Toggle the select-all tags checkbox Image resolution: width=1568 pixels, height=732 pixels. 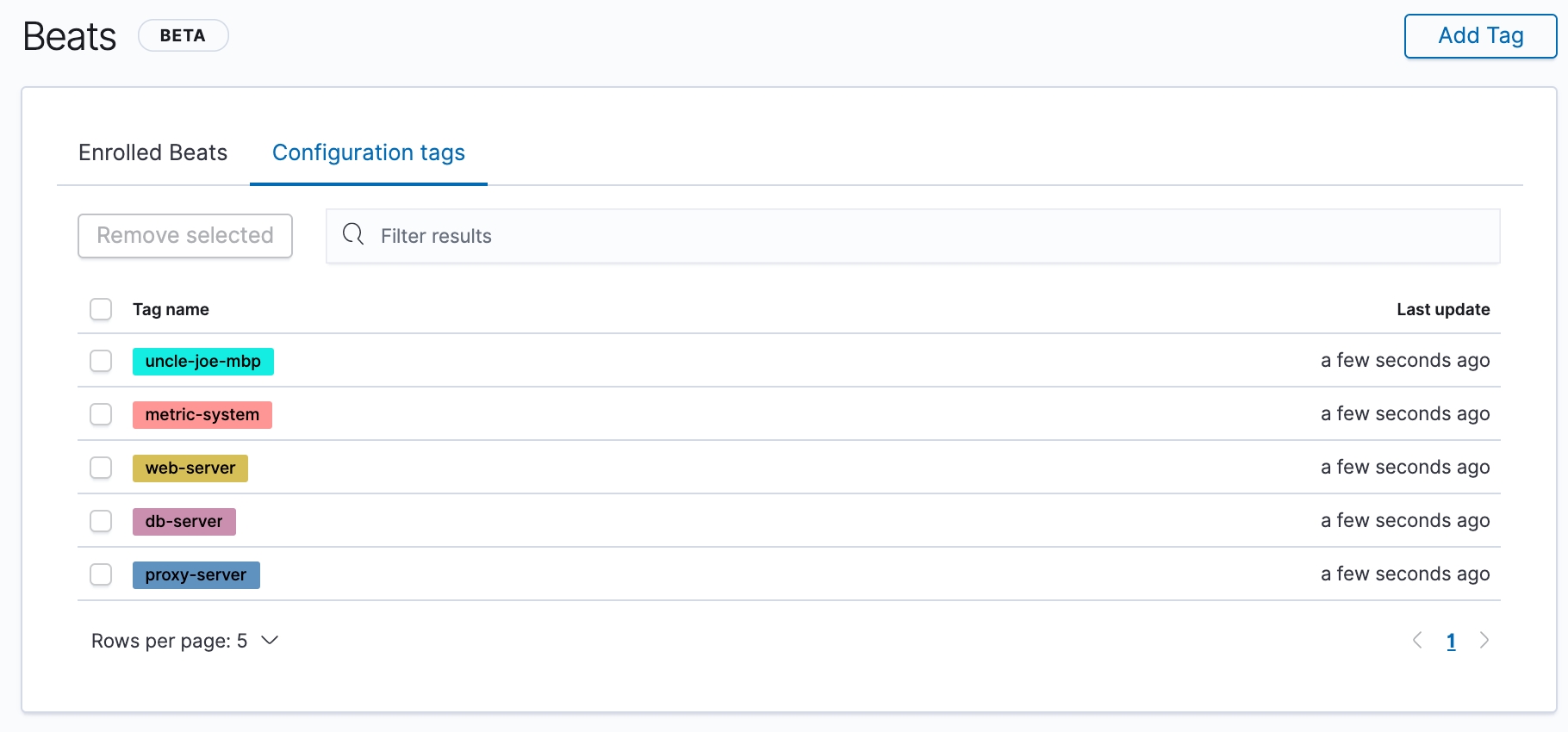click(x=101, y=309)
